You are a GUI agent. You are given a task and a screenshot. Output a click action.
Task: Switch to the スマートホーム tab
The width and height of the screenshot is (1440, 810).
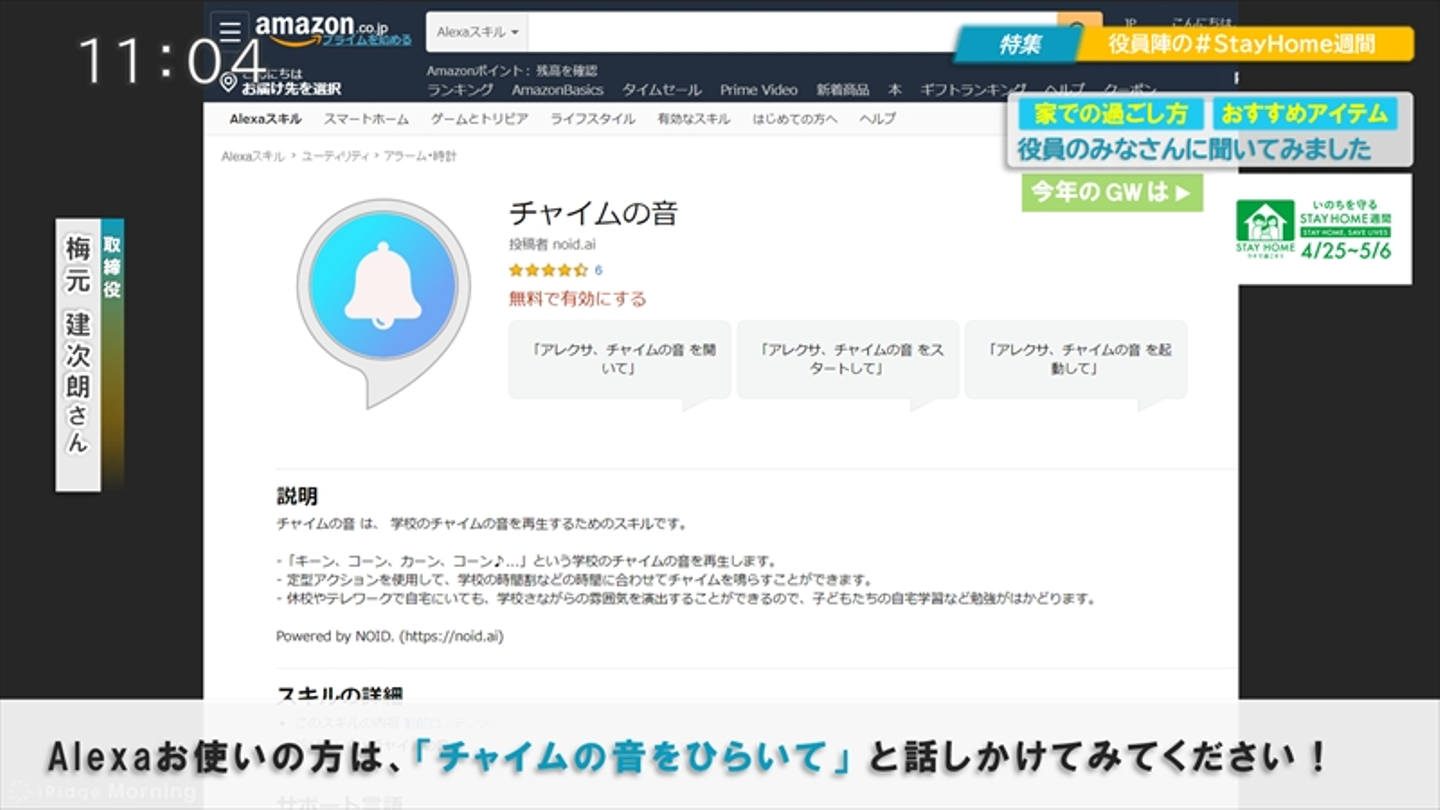point(366,119)
